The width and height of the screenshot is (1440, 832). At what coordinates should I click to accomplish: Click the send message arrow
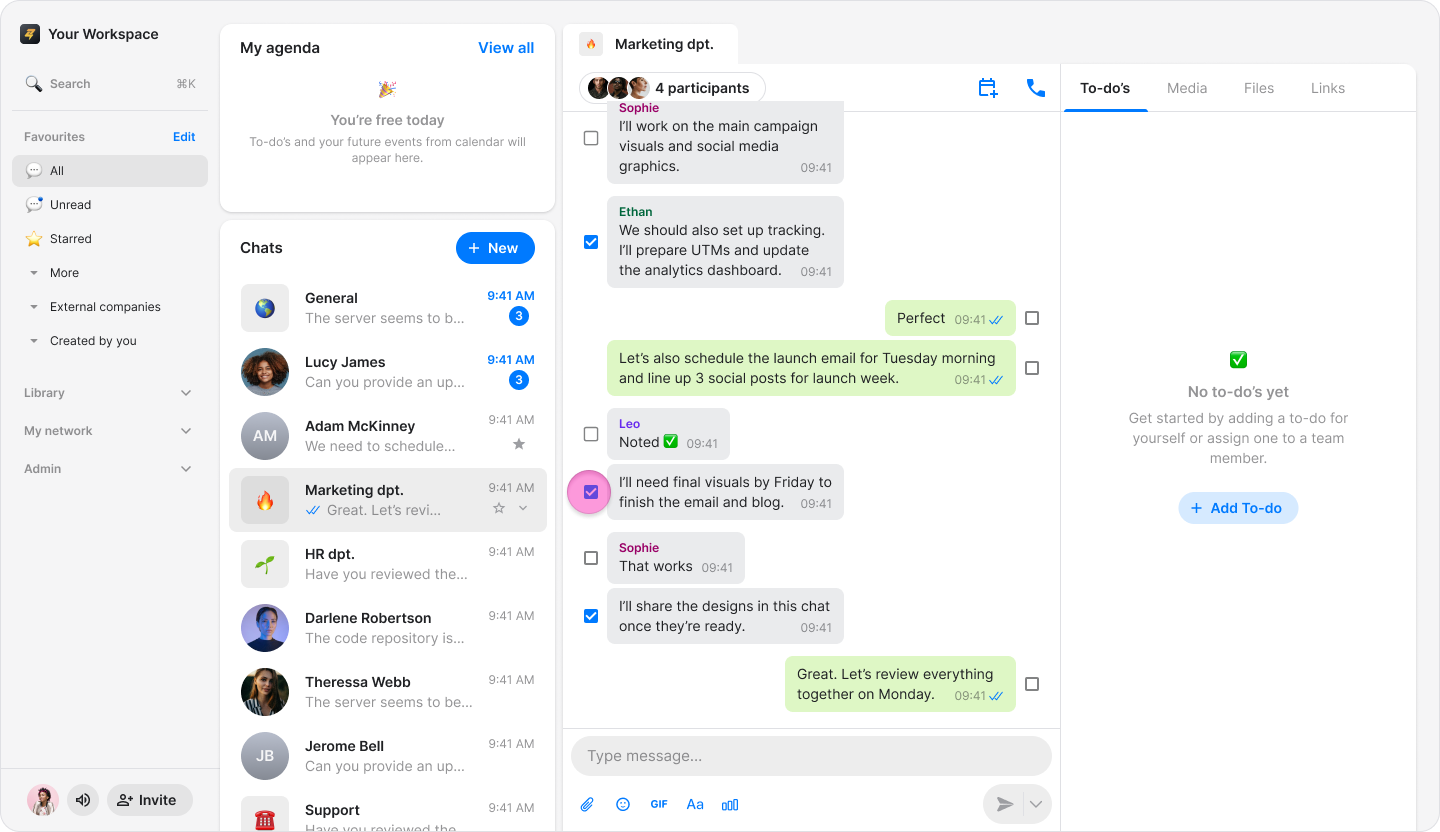1005,804
